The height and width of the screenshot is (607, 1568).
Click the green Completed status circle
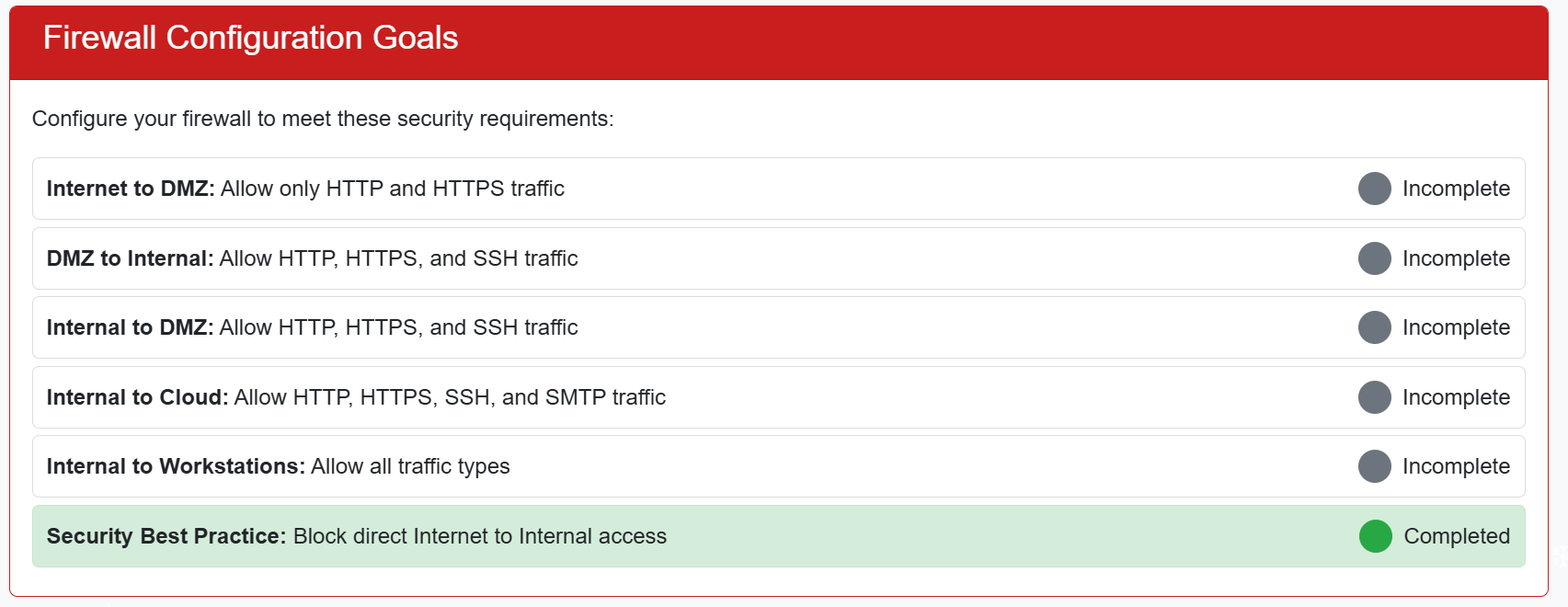[x=1375, y=536]
